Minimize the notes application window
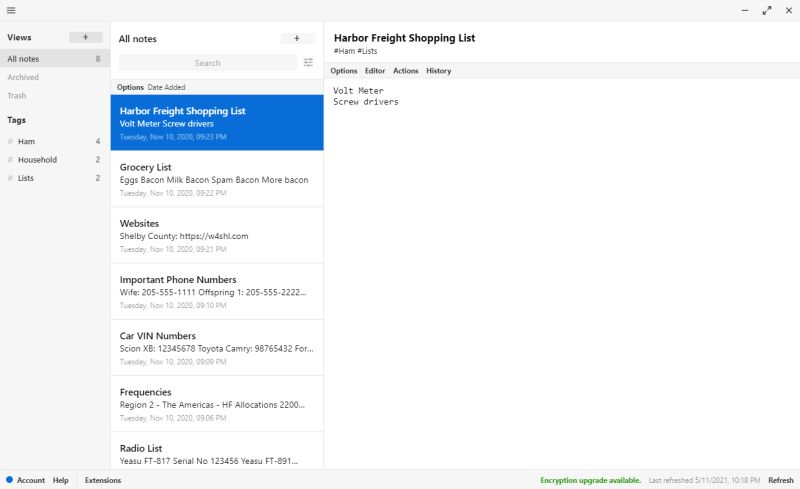 [x=745, y=10]
